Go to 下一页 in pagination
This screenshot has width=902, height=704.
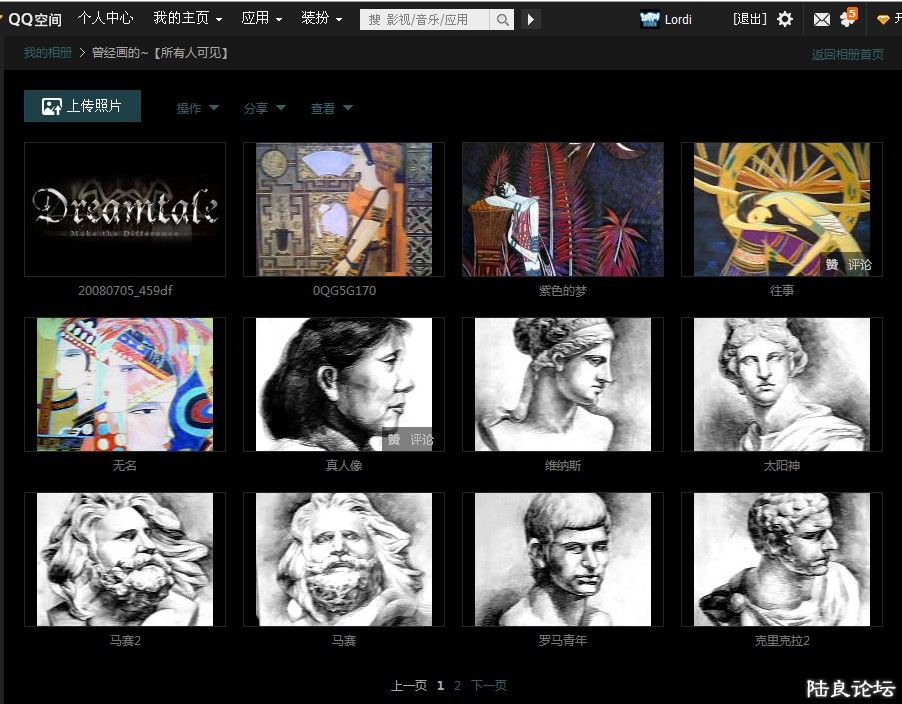click(x=489, y=685)
